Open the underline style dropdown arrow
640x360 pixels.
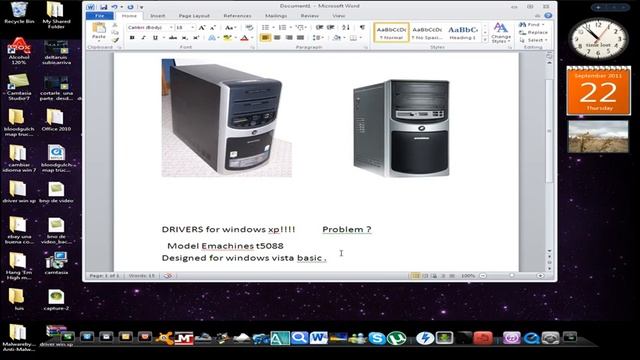(164, 38)
